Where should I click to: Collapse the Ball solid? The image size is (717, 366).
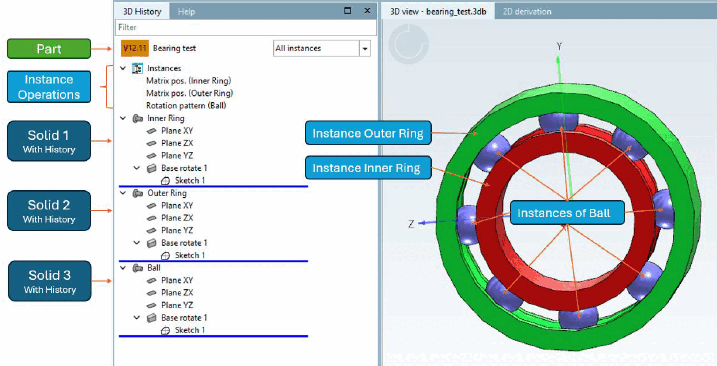pos(123,268)
